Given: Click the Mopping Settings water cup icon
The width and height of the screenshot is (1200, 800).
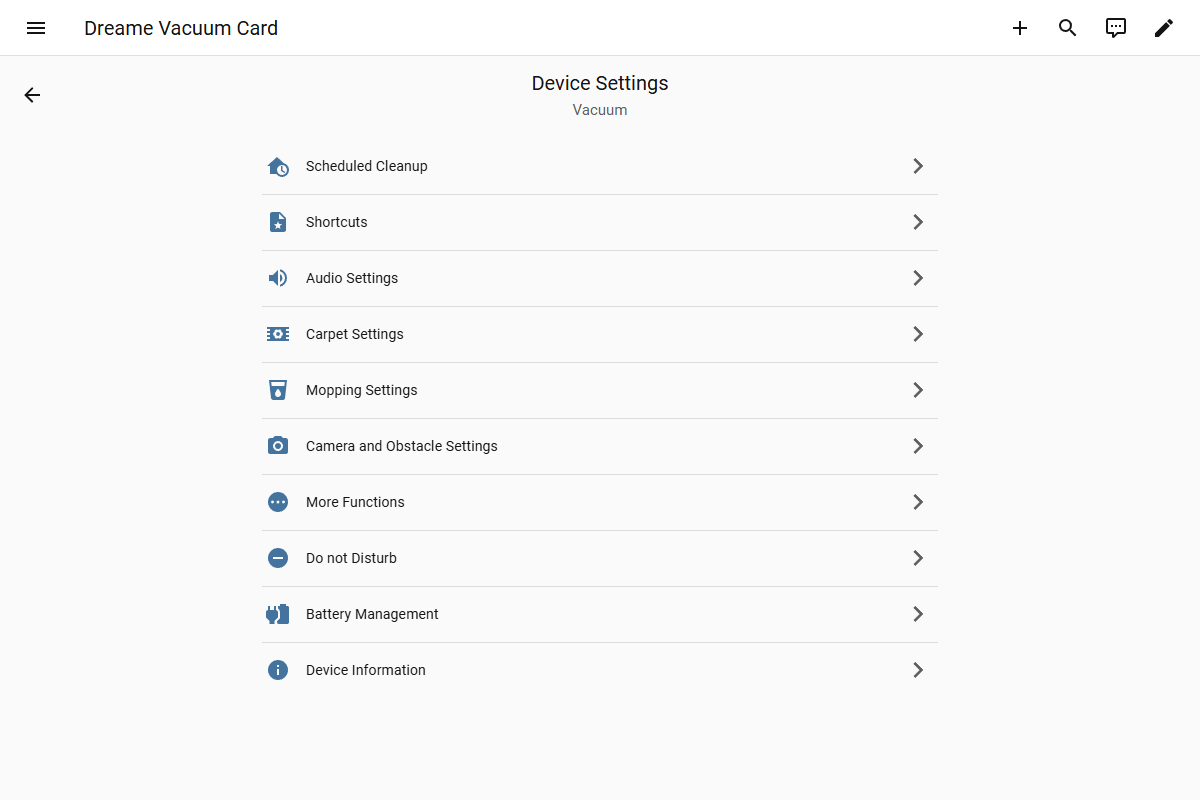Looking at the screenshot, I should pyautogui.click(x=278, y=390).
